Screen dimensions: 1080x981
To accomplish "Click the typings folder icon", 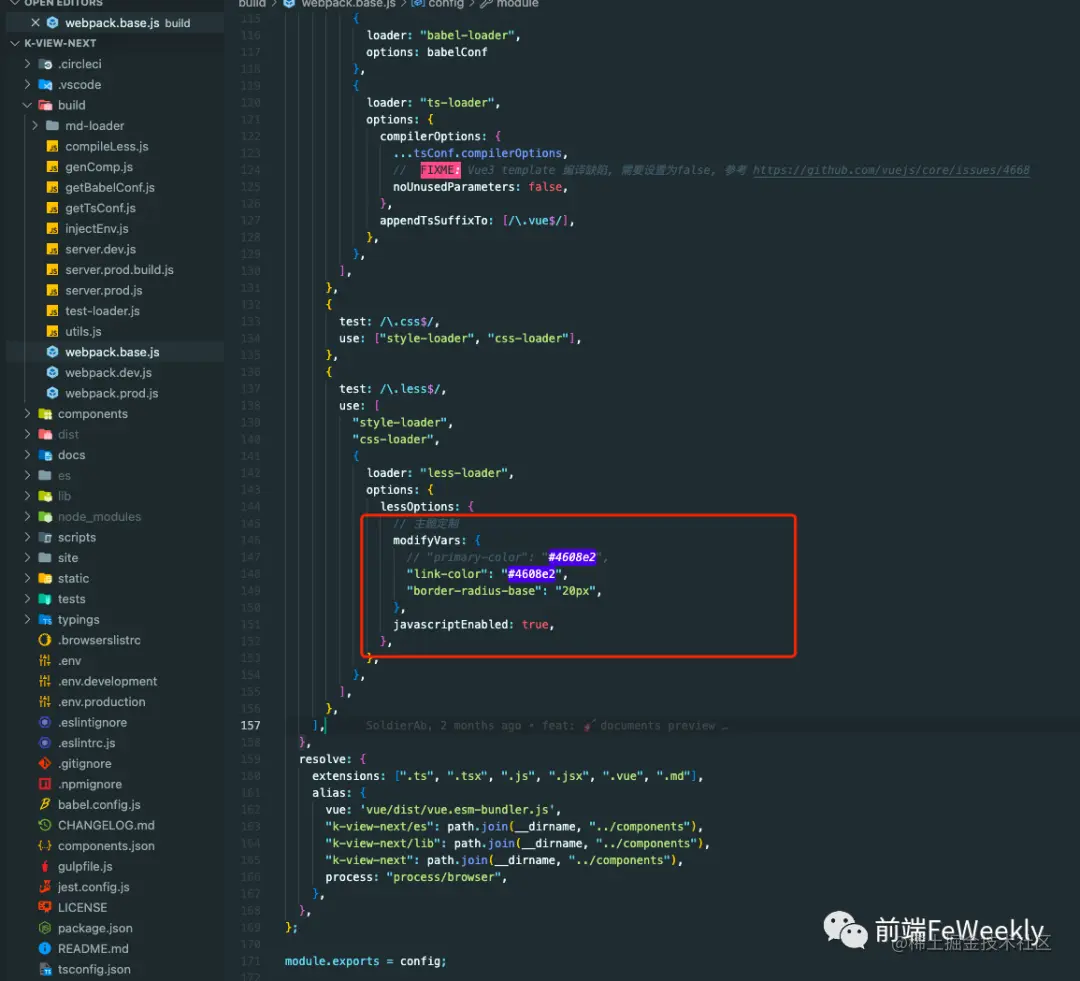I will point(45,619).
